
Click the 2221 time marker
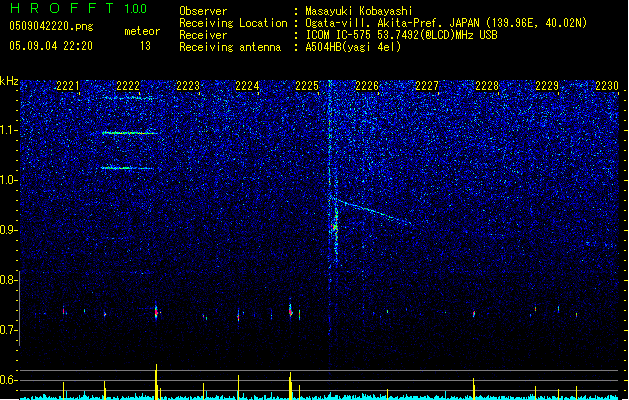[x=67, y=86]
